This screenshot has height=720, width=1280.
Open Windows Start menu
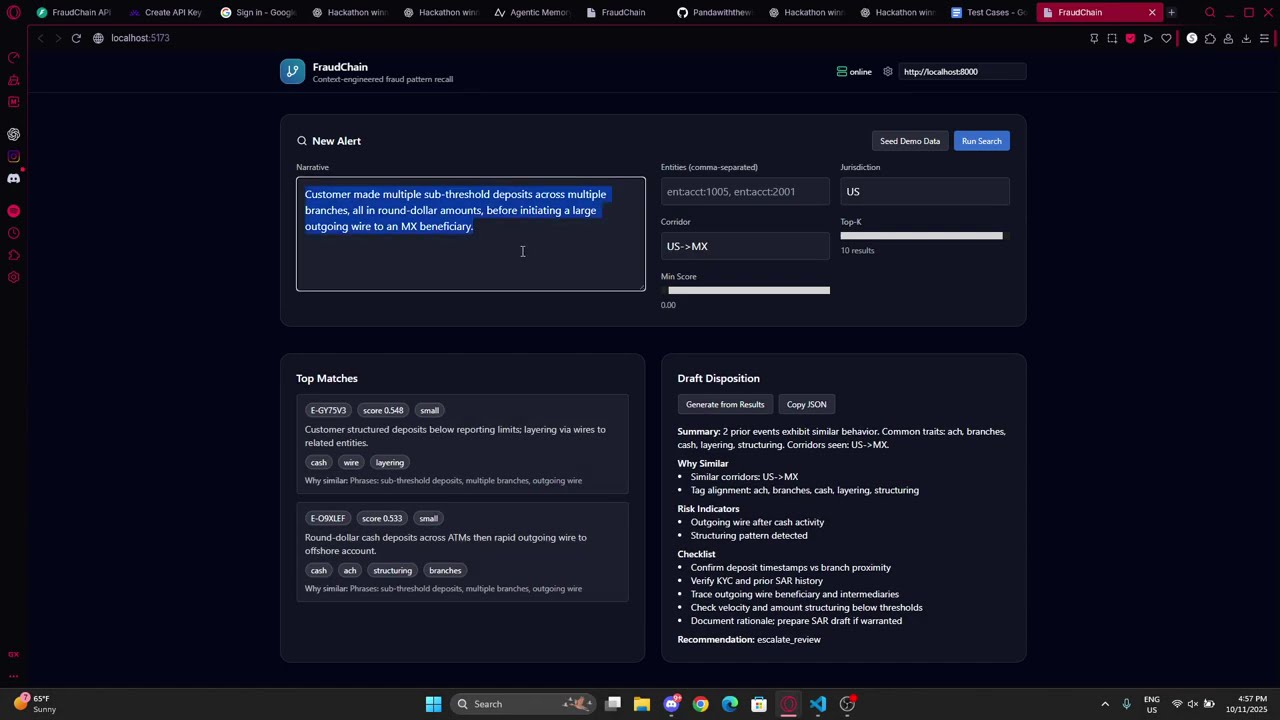coord(433,704)
